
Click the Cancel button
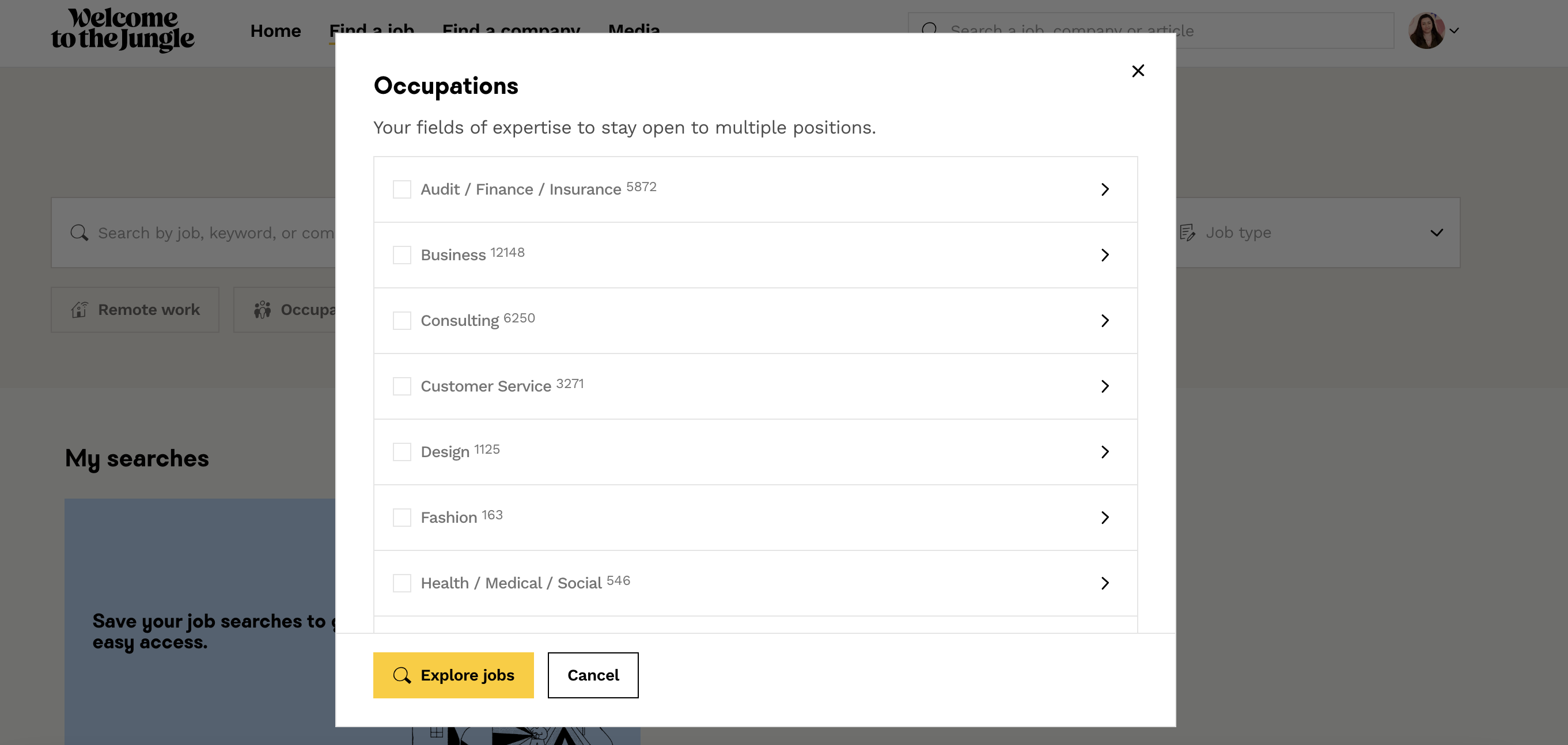592,675
